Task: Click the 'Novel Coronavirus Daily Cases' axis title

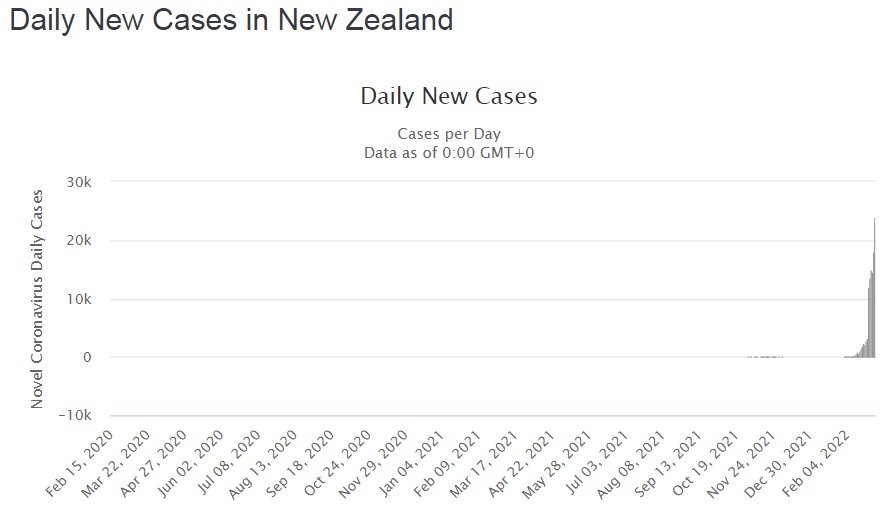Action: 37,299
